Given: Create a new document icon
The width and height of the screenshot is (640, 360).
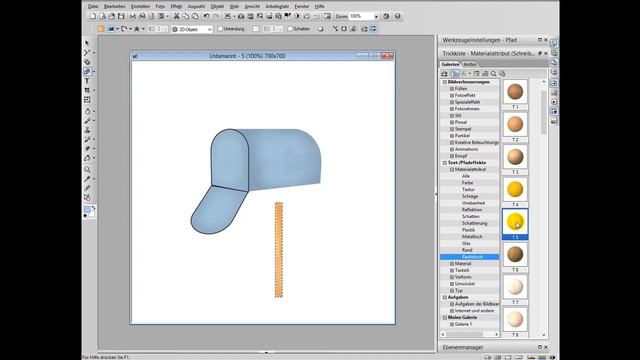Looking at the screenshot, I should tap(93, 16).
